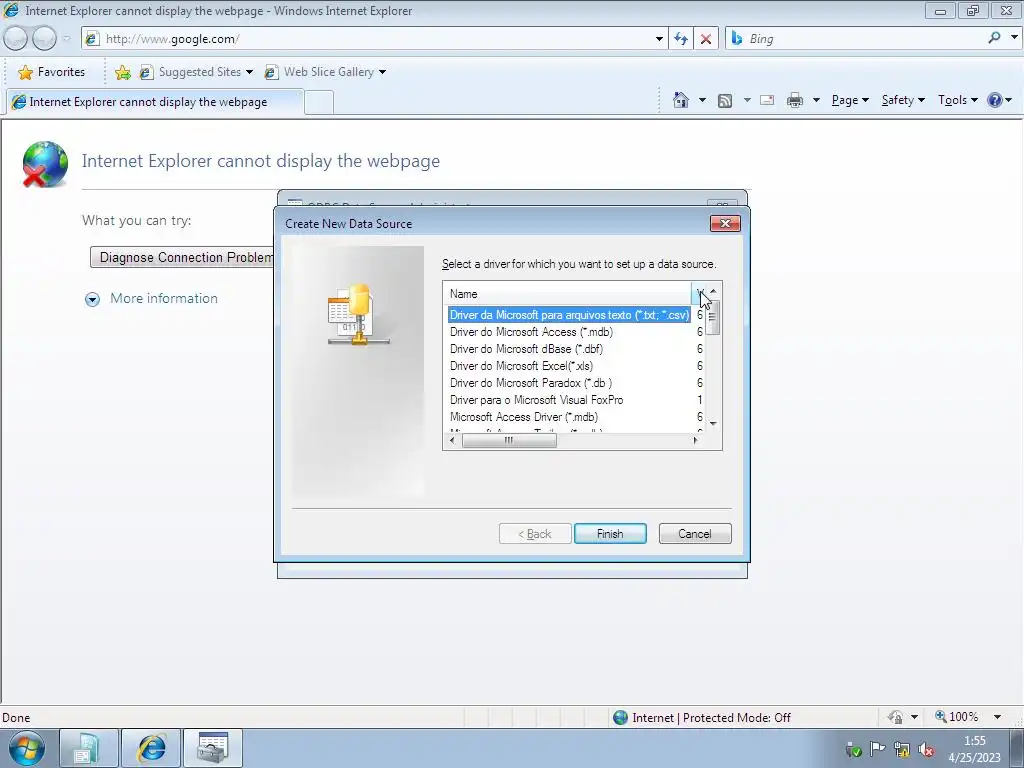Click driver list scroll right arrow

[696, 441]
